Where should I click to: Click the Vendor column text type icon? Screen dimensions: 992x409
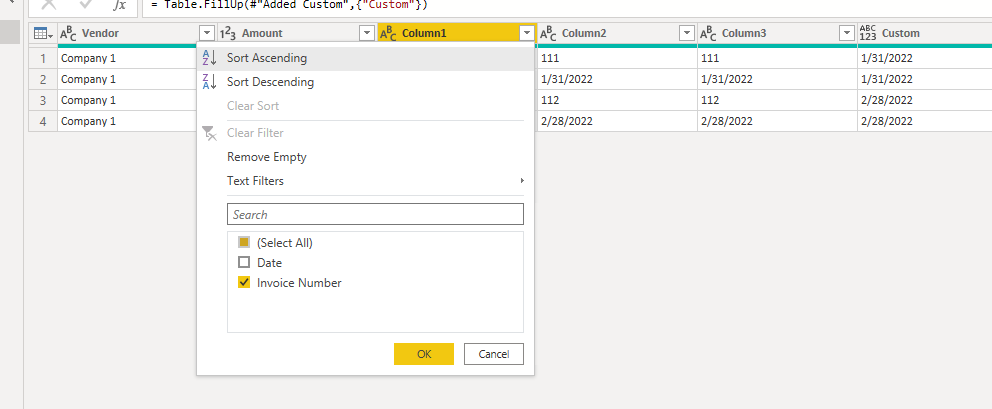coord(68,34)
